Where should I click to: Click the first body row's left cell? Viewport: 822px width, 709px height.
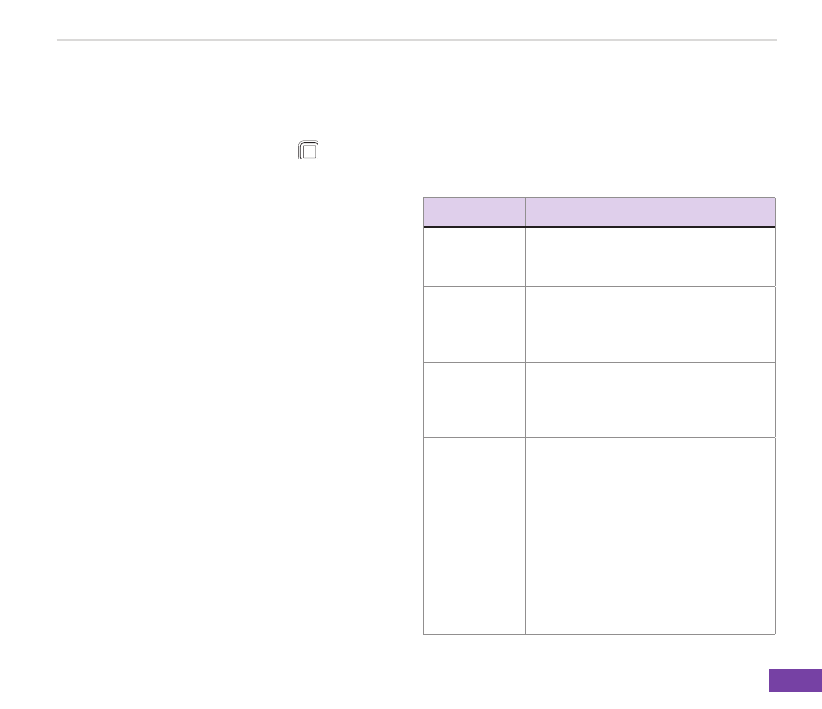point(474,257)
